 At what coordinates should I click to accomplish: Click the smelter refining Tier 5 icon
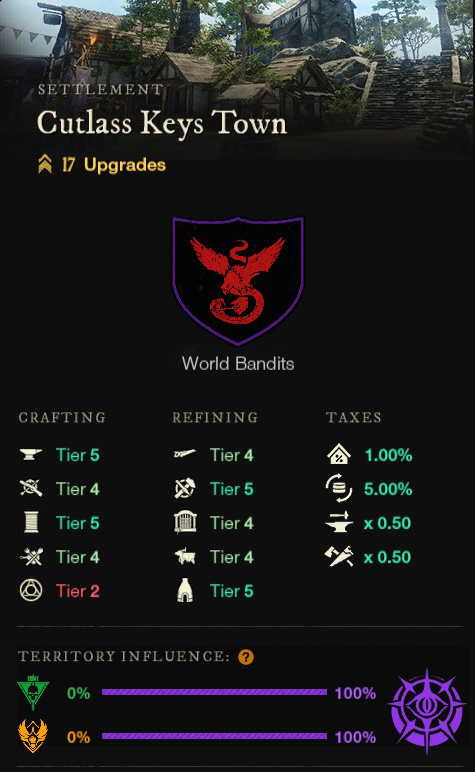185,488
